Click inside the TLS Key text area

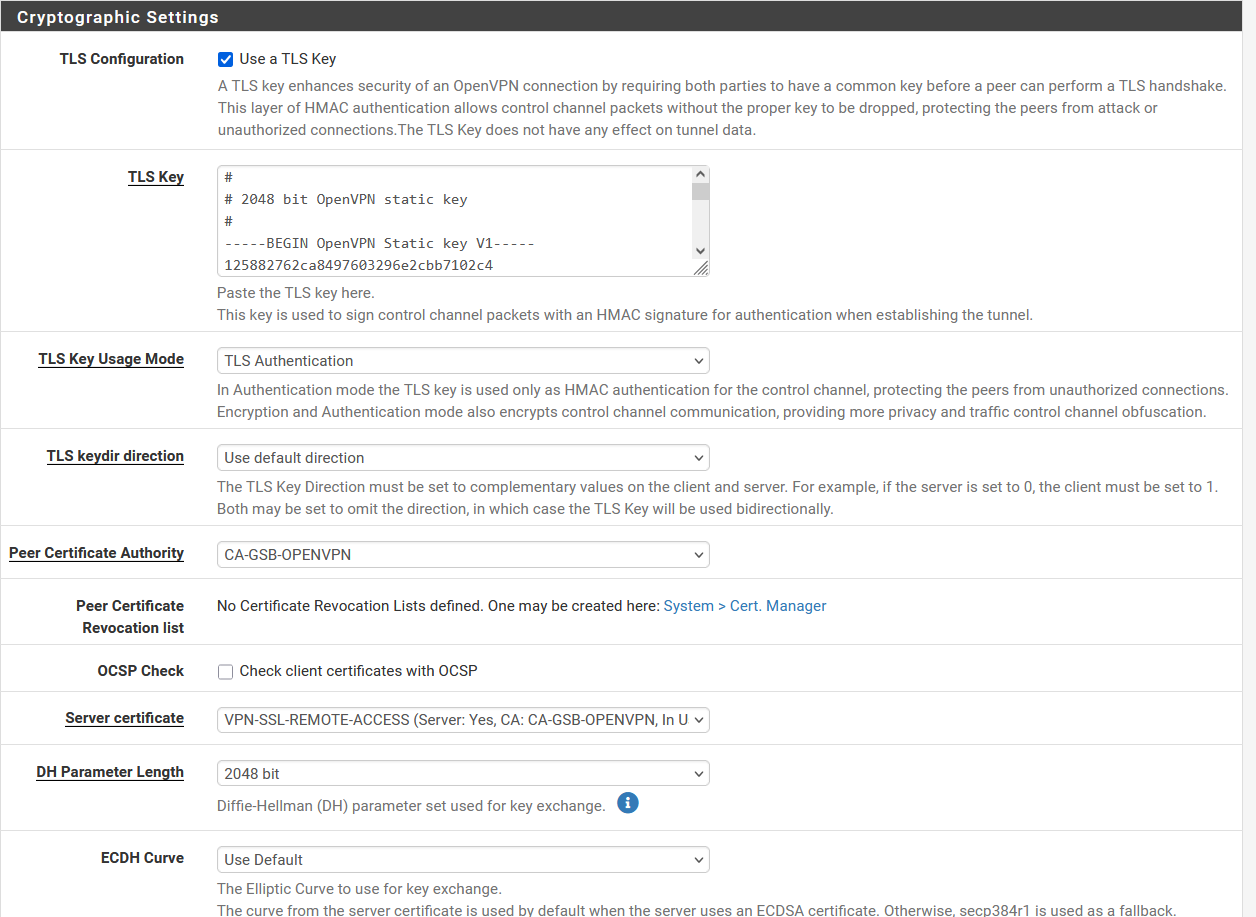pyautogui.click(x=450, y=220)
